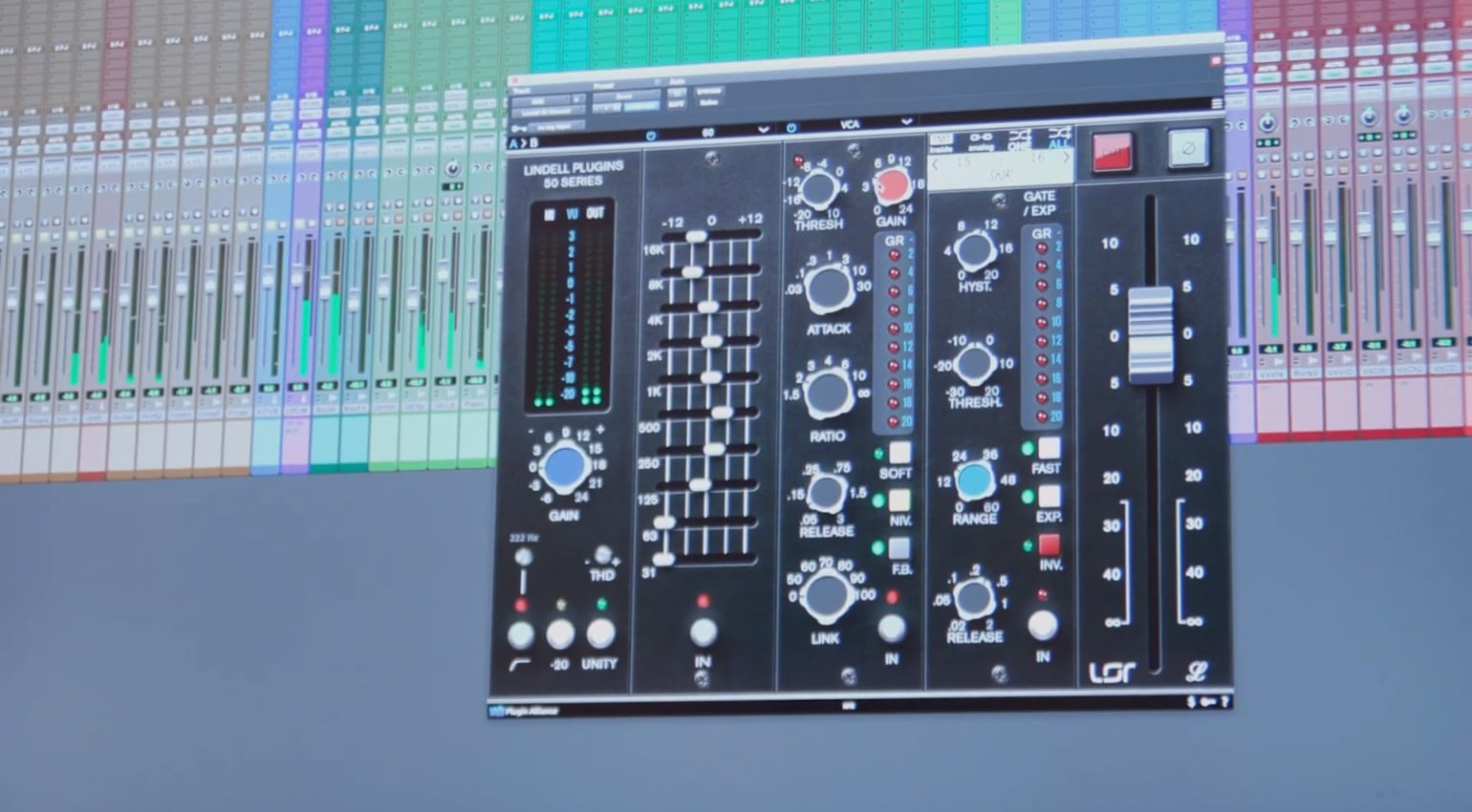Screen dimensions: 1472x812
Task: Click the red compressor makeup GAIN knob
Action: 894,185
